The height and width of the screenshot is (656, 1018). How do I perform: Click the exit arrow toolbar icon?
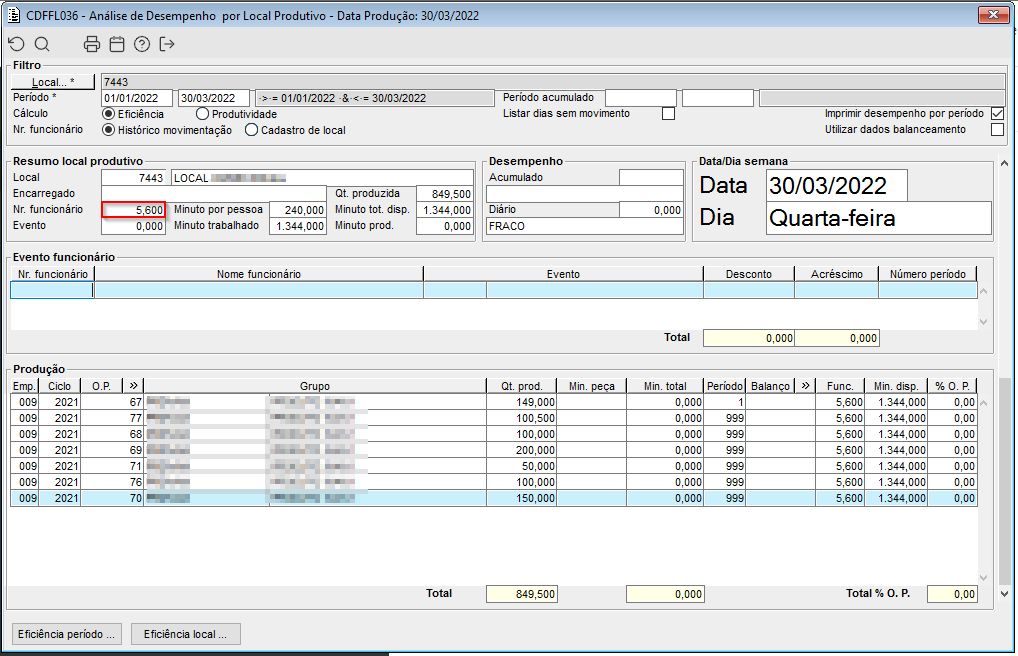(167, 44)
